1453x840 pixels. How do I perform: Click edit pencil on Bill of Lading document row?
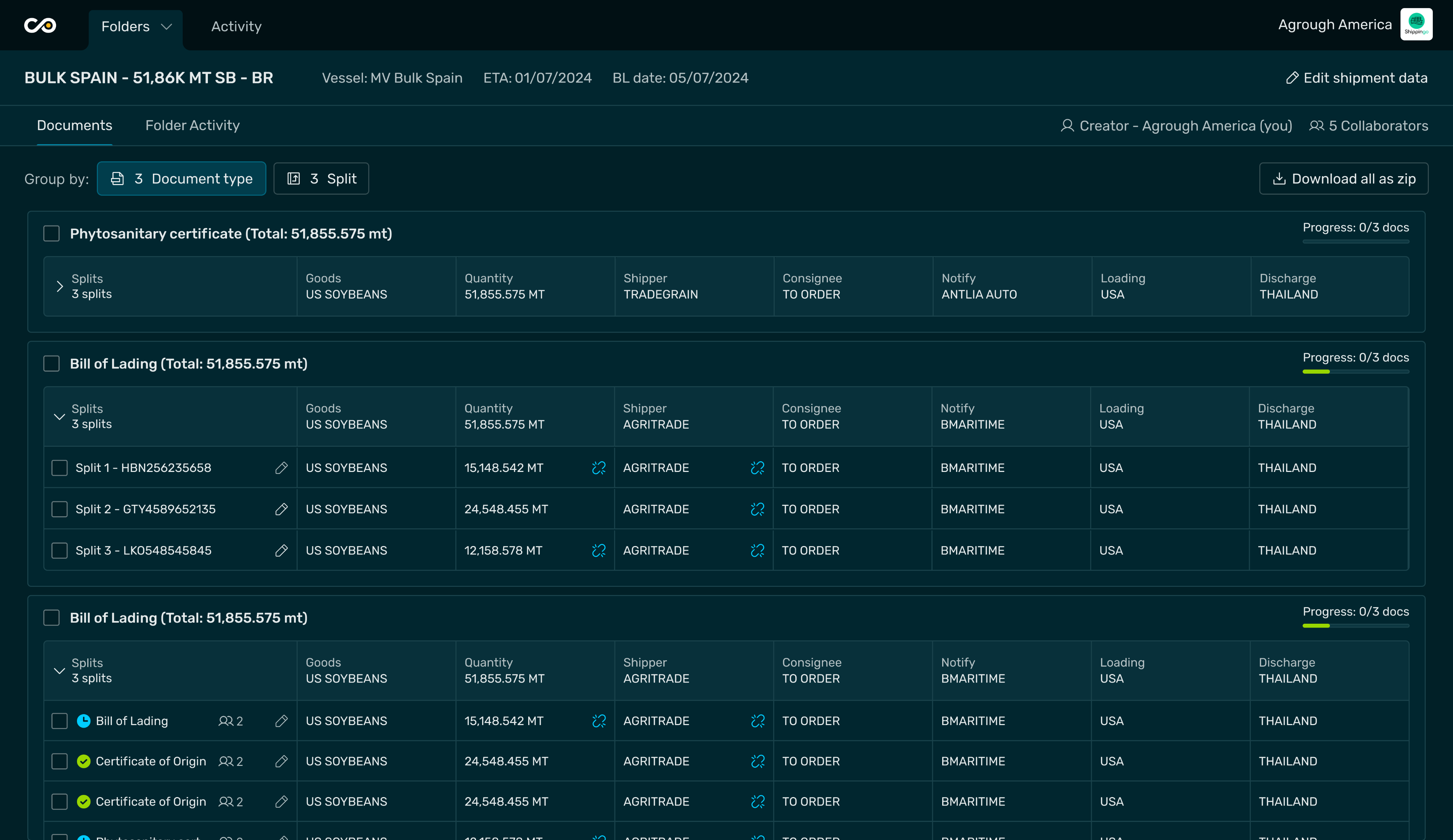coord(281,721)
